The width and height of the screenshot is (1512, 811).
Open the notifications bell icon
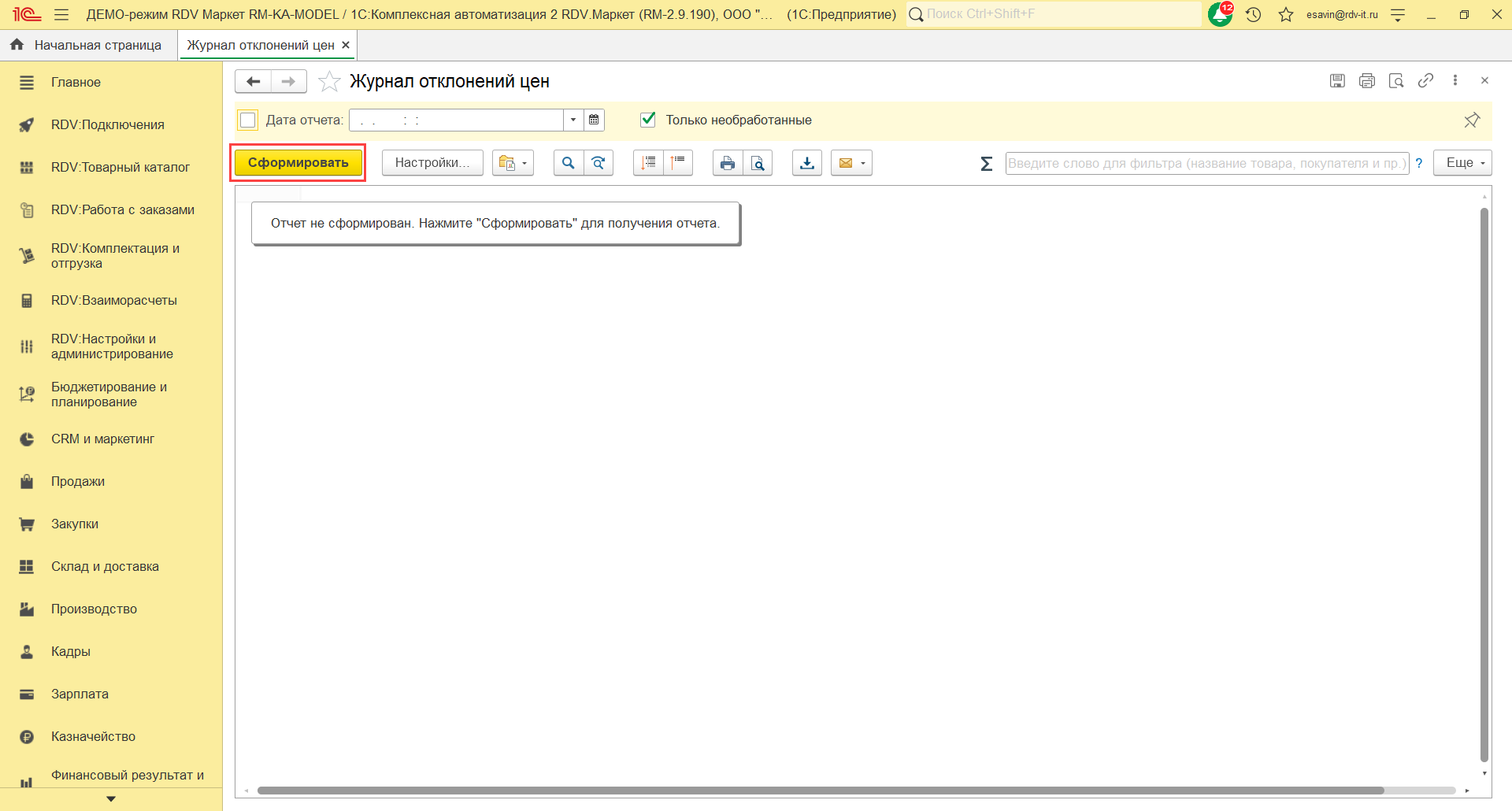click(x=1219, y=14)
